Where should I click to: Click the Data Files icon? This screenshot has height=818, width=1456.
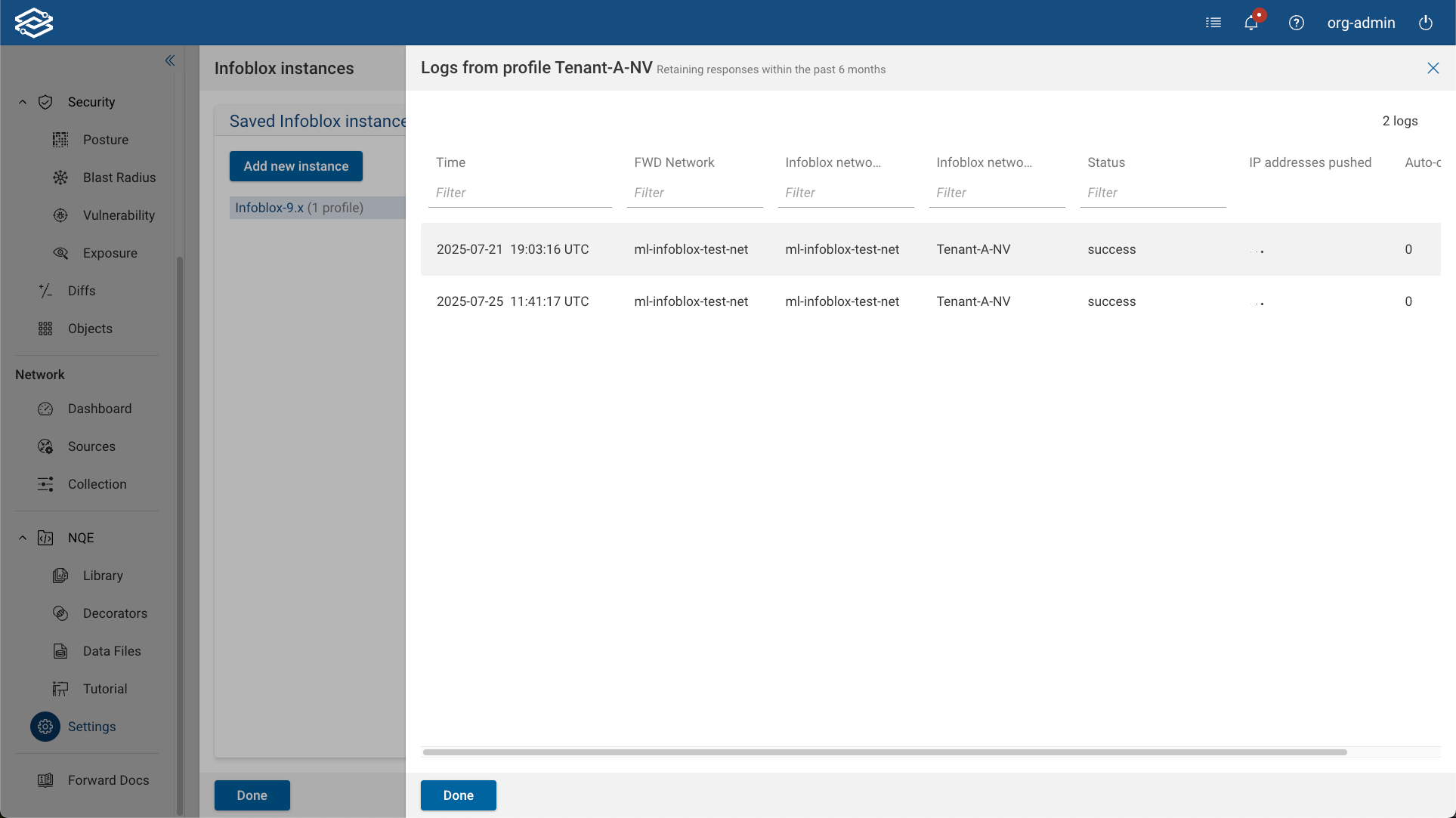60,651
